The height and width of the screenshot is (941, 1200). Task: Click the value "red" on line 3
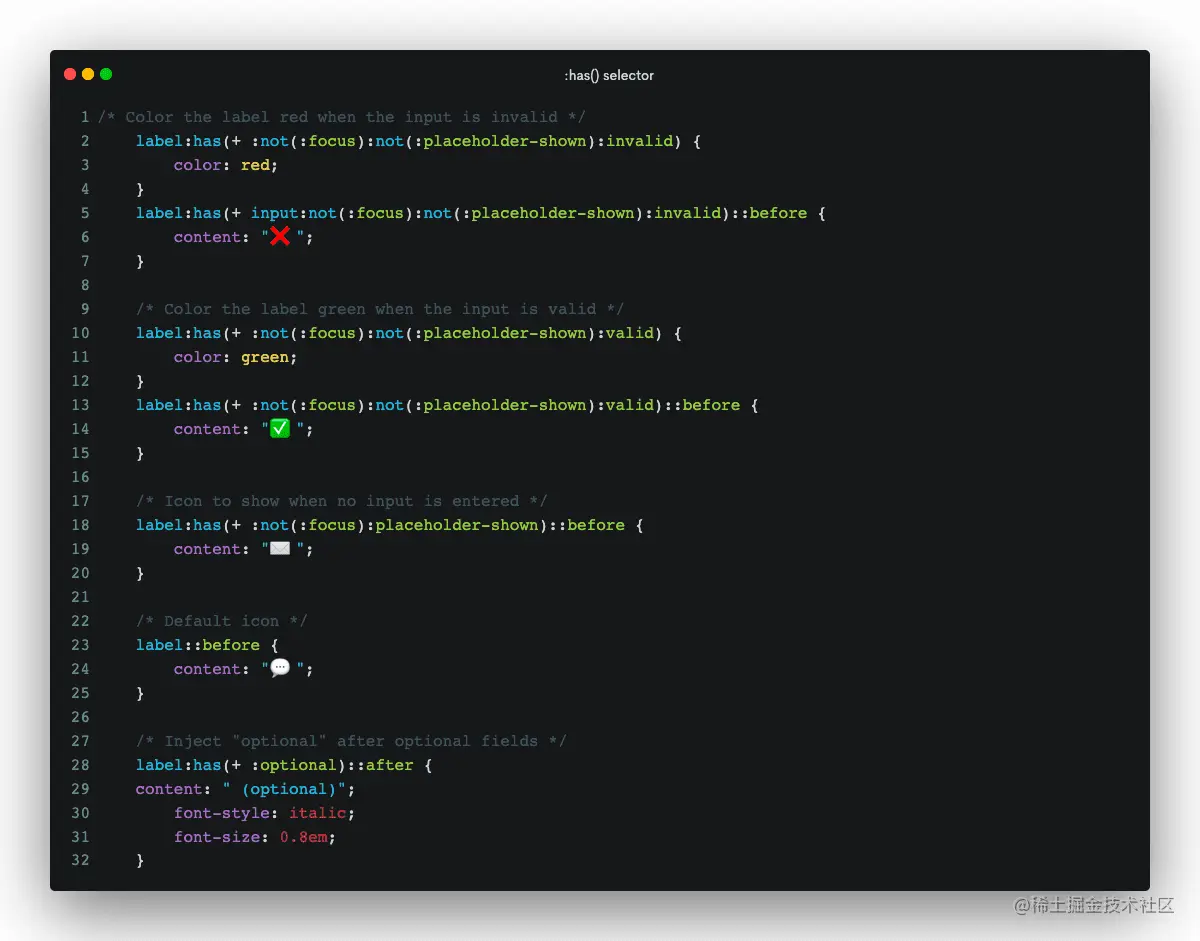click(255, 165)
